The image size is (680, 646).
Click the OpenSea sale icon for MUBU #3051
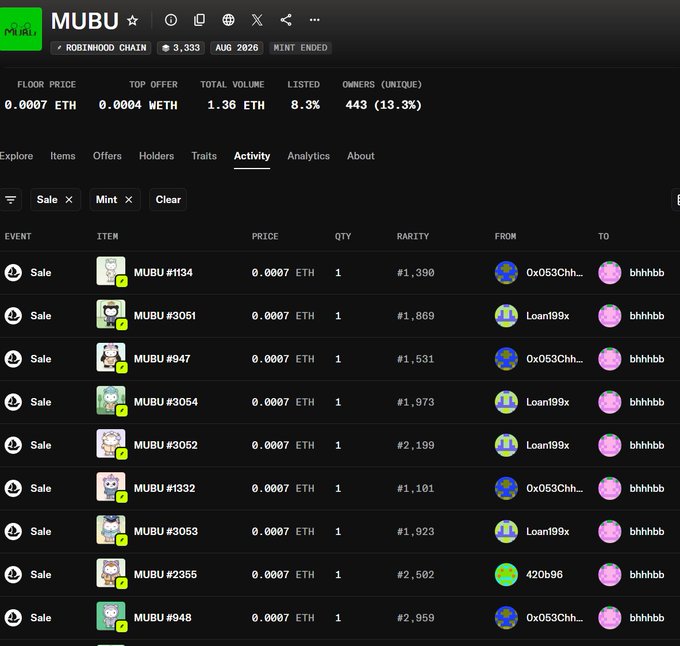point(13,316)
